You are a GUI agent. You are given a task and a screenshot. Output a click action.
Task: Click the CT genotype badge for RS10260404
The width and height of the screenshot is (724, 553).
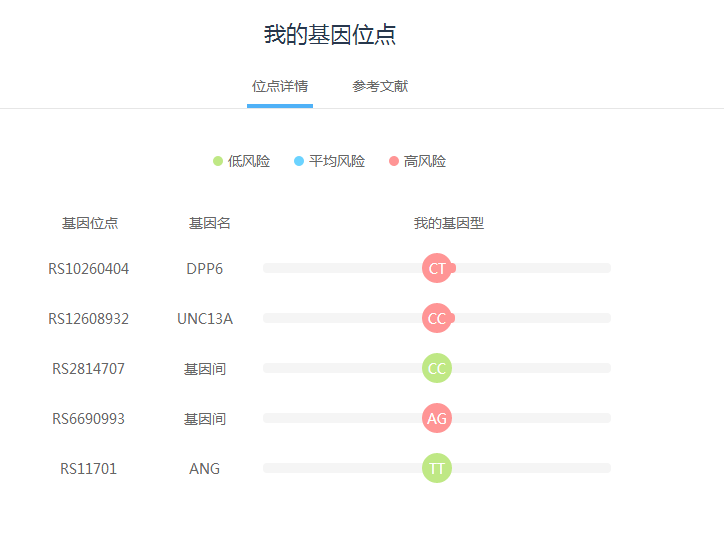pyautogui.click(x=437, y=268)
